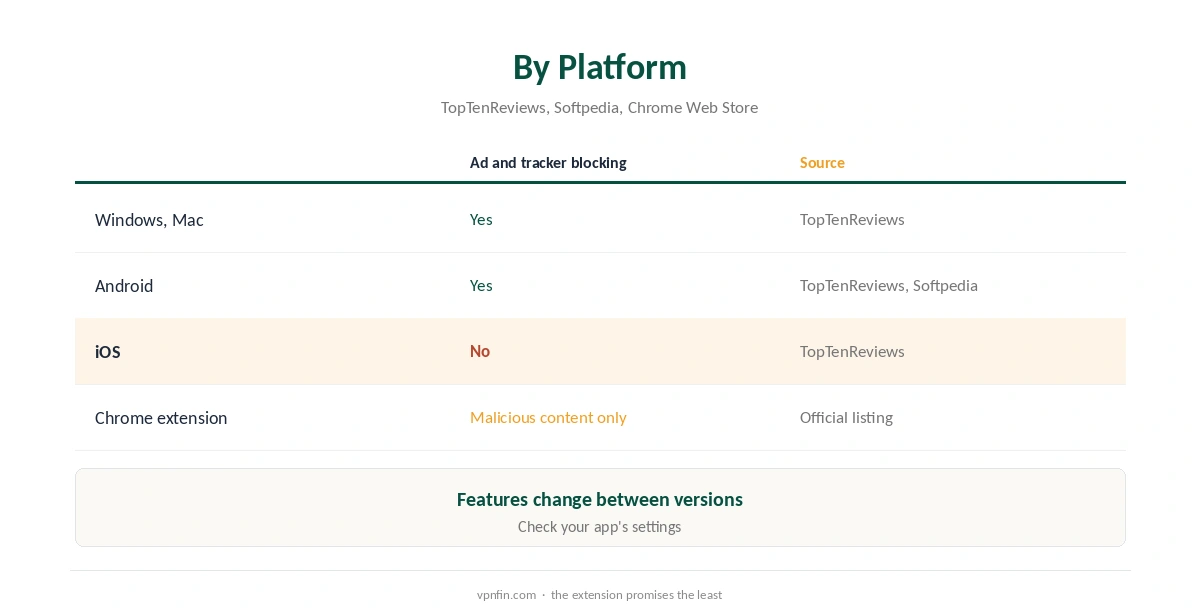Click 'vpnfin.com' in the footer
The height and width of the screenshot is (614, 1200).
pyautogui.click(x=506, y=595)
